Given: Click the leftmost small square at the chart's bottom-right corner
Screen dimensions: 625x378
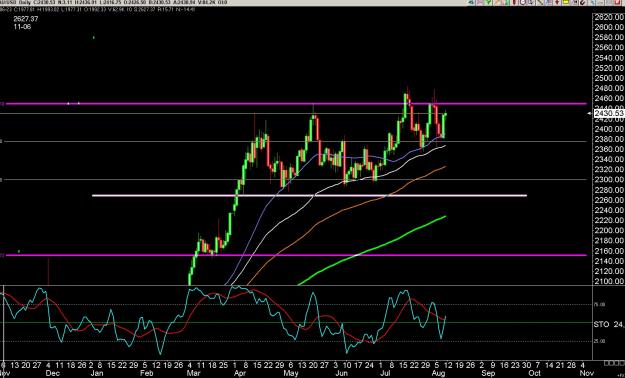Looking at the screenshot, I should pyautogui.click(x=606, y=363).
